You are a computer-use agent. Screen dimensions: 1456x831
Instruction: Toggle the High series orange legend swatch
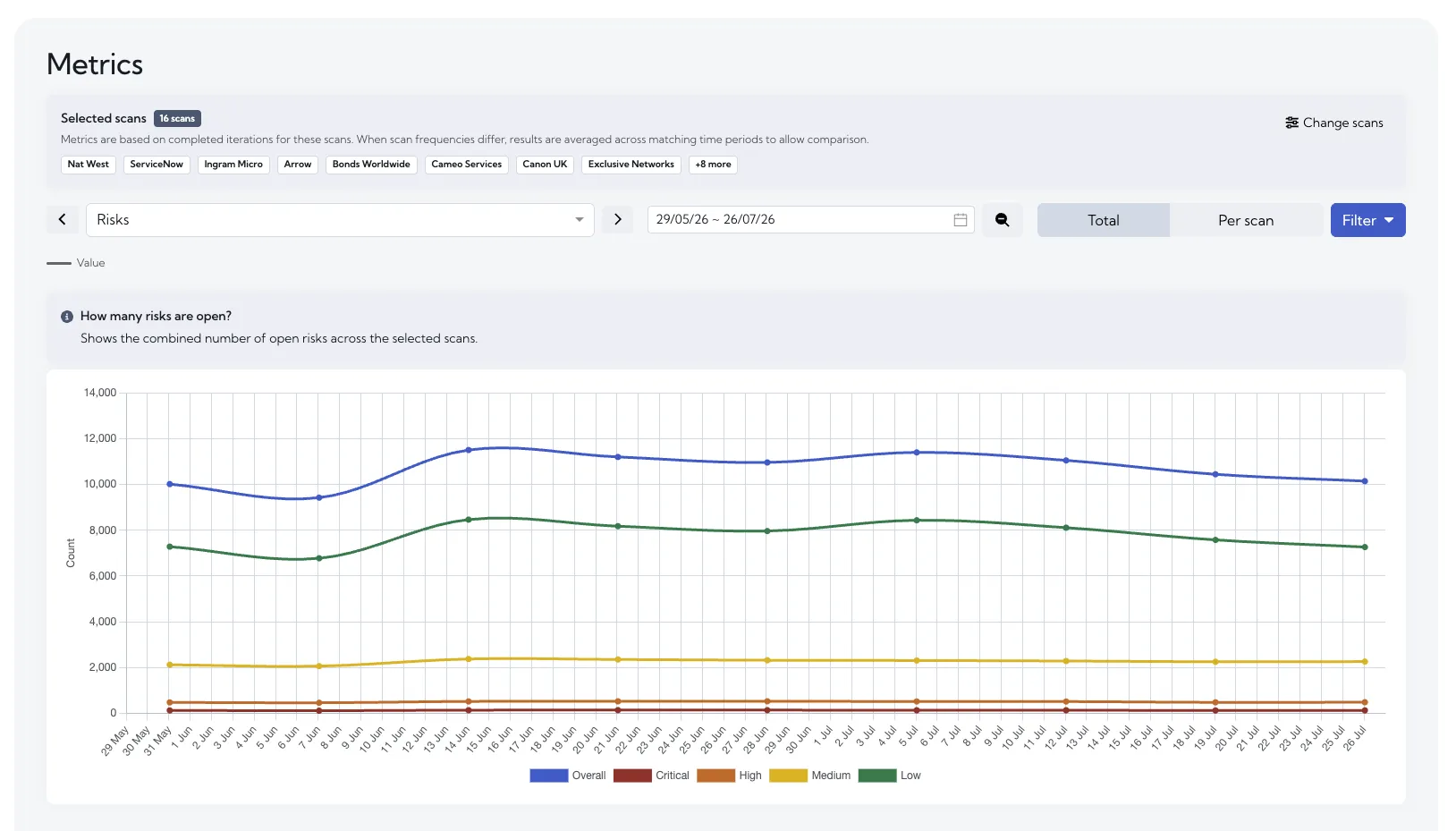[x=716, y=776]
